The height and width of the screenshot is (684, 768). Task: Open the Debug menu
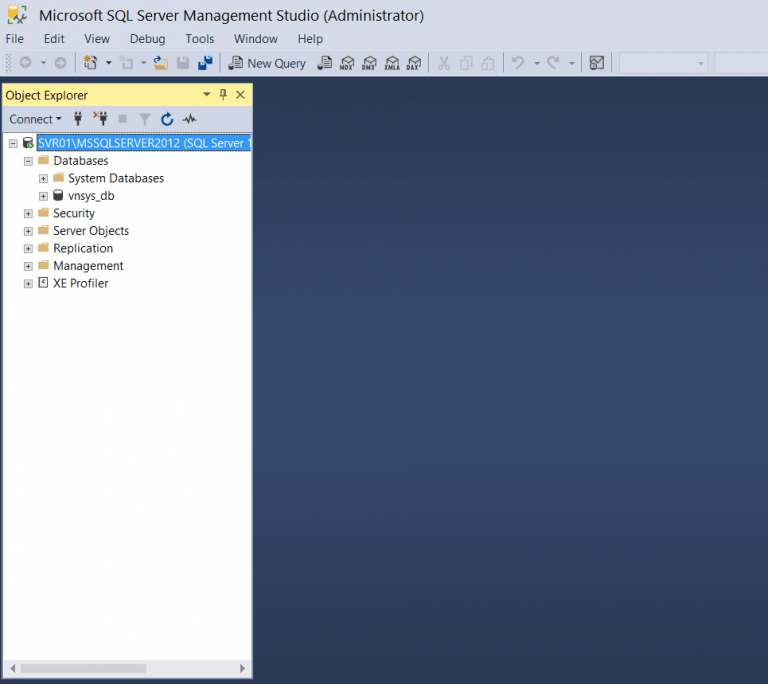147,39
